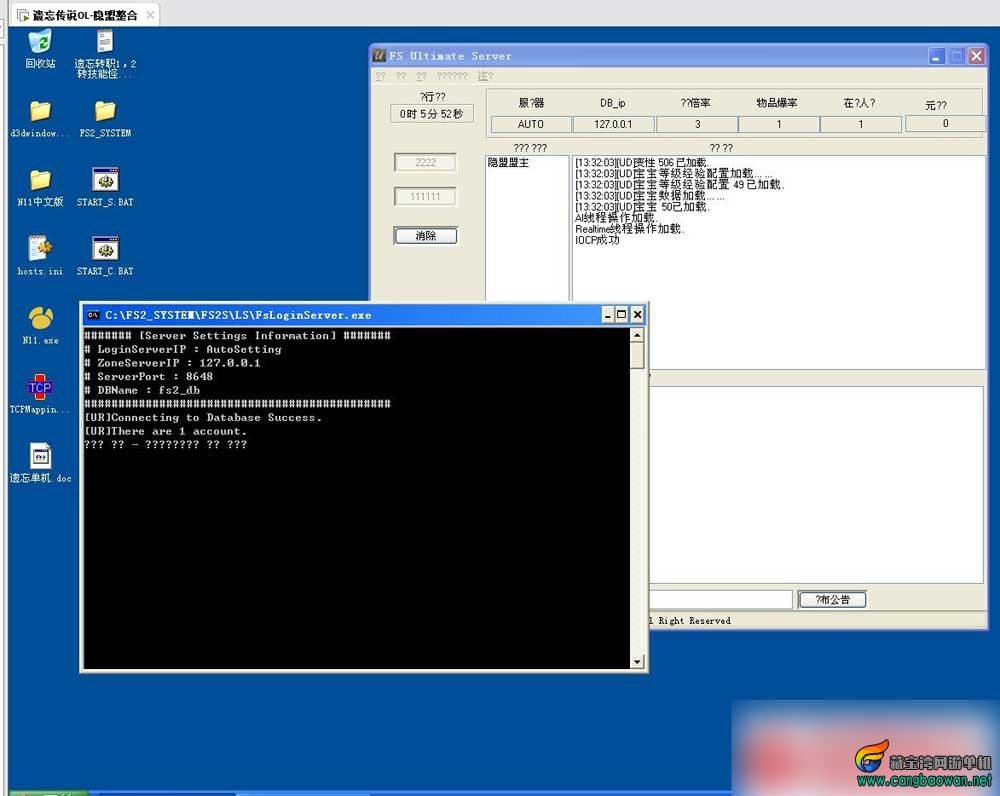Click the IOCP成功 log line
The width and height of the screenshot is (1000, 796).
(597, 240)
